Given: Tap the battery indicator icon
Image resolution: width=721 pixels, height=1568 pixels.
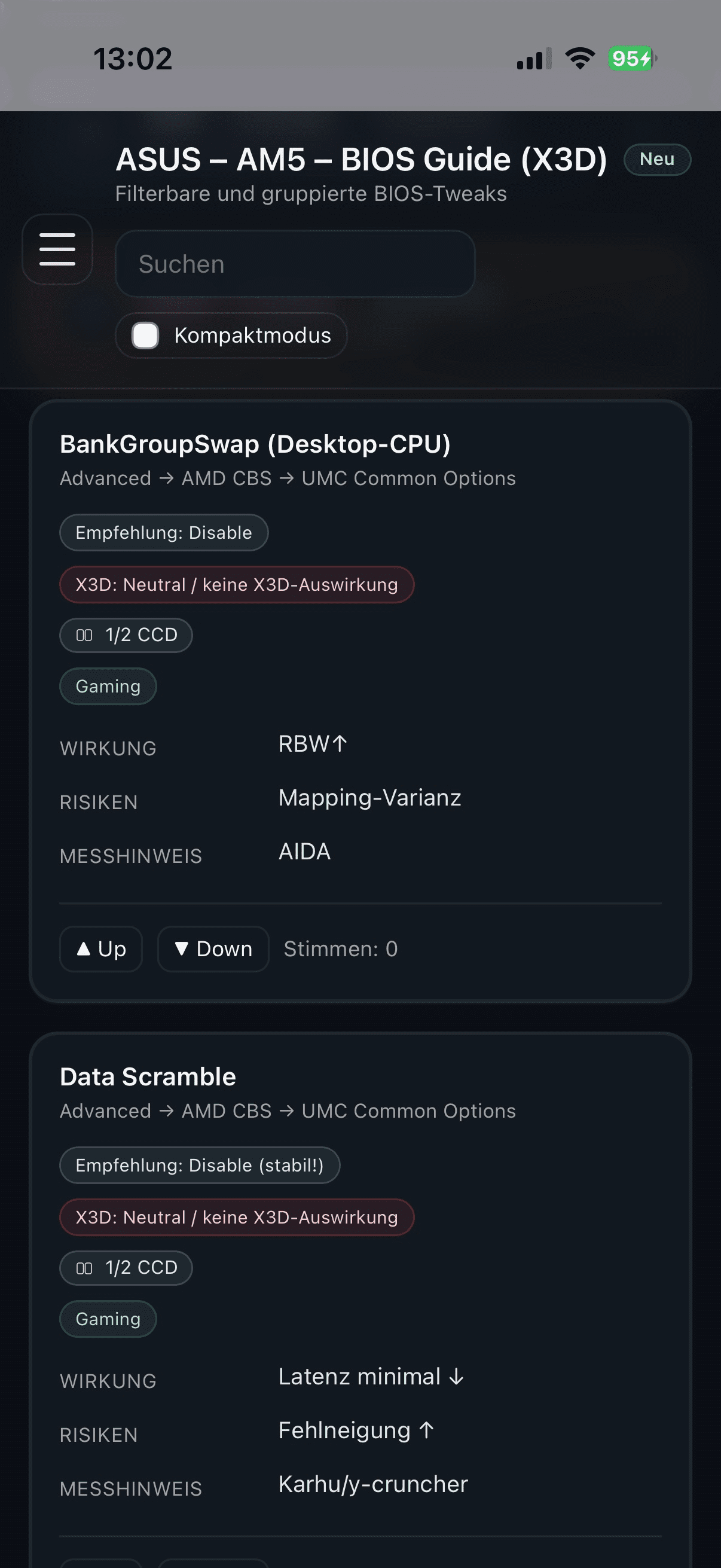Looking at the screenshot, I should pos(632,59).
